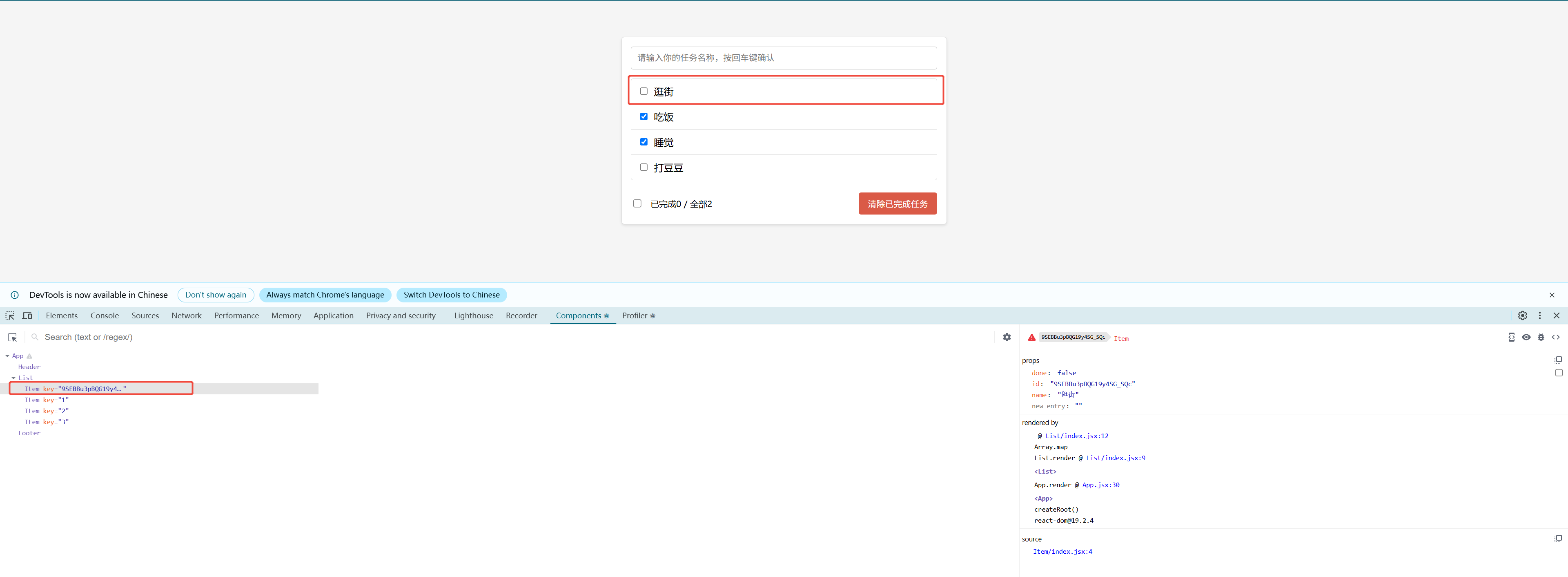Open the DevTools three-dot customize menu
The image size is (1568, 577).
[x=1539, y=315]
